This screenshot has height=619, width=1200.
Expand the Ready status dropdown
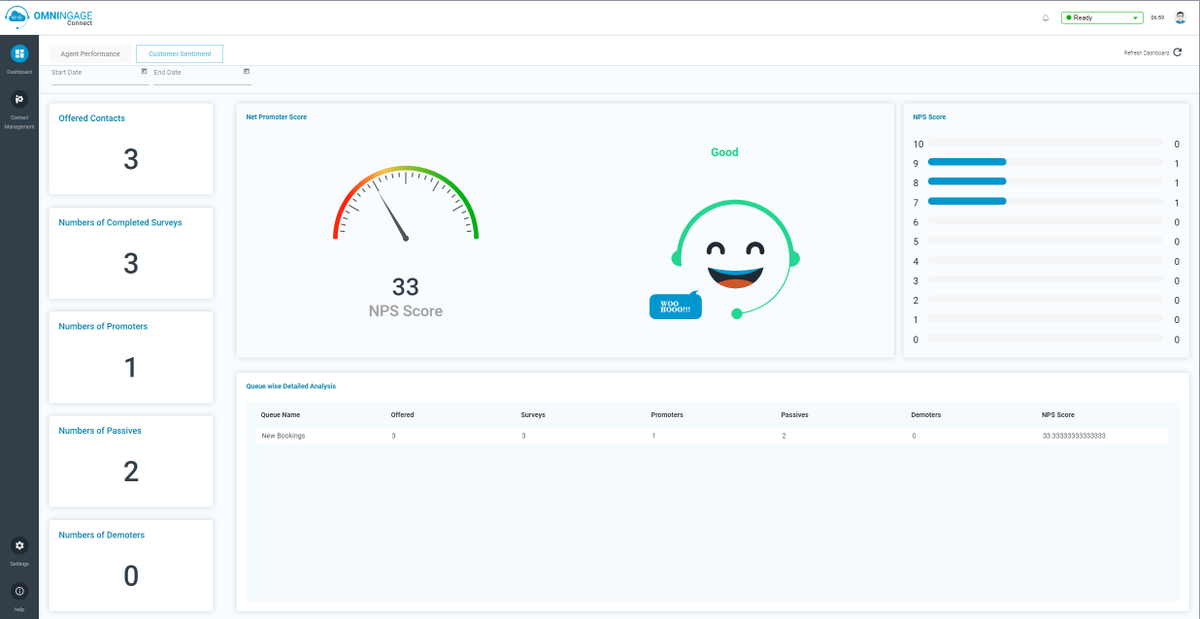tap(1101, 18)
